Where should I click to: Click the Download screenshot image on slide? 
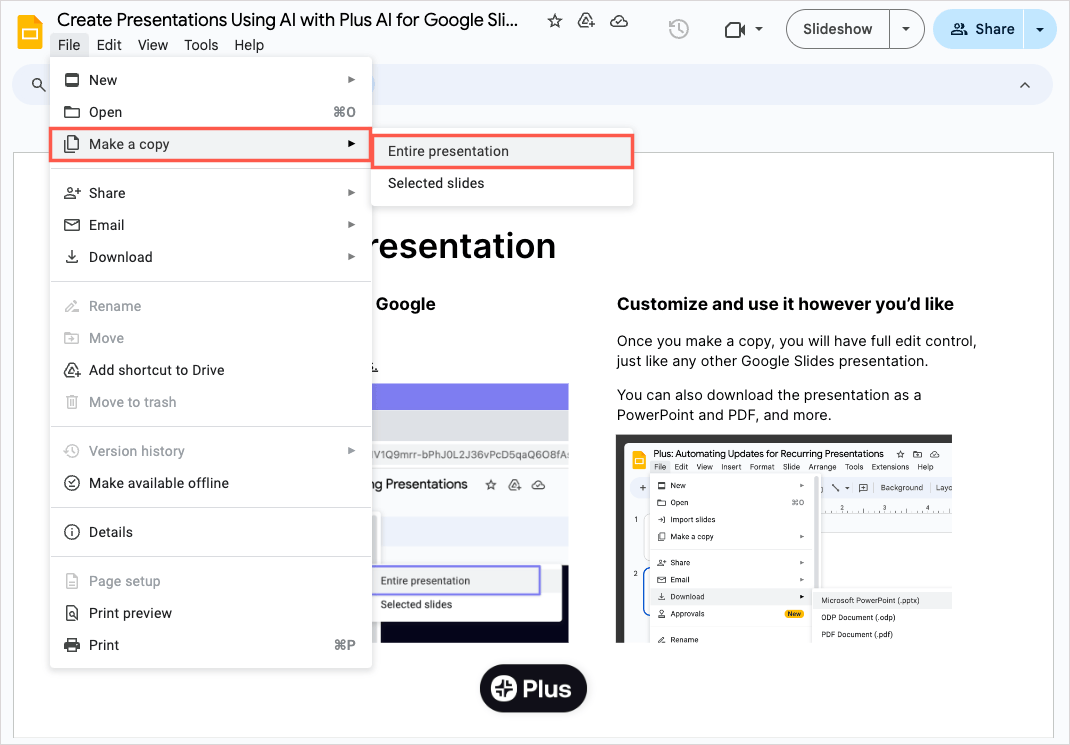[783, 539]
